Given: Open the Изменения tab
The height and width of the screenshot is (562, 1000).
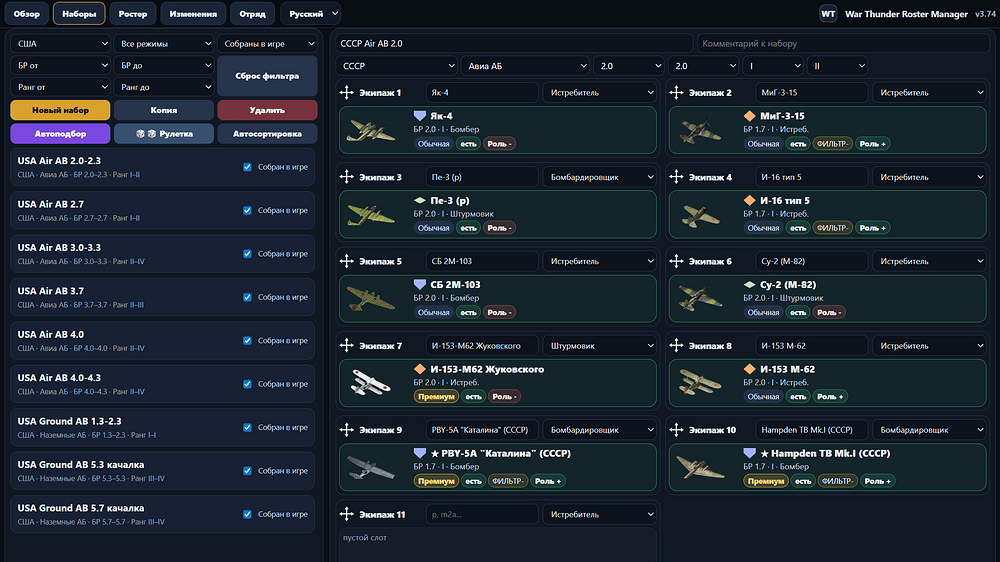Looking at the screenshot, I should pyautogui.click(x=193, y=13).
